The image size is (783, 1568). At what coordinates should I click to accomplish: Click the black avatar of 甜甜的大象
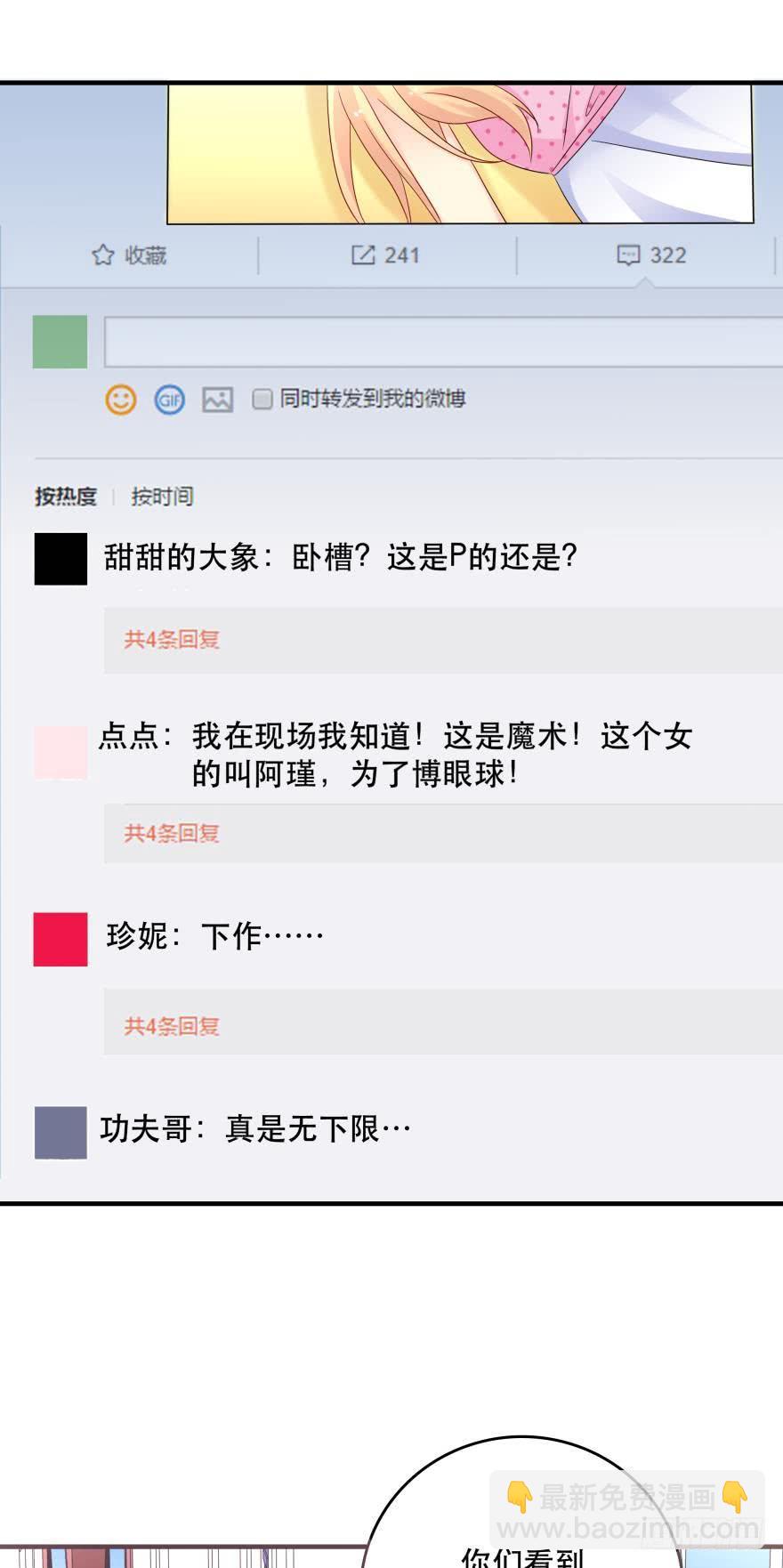point(61,559)
